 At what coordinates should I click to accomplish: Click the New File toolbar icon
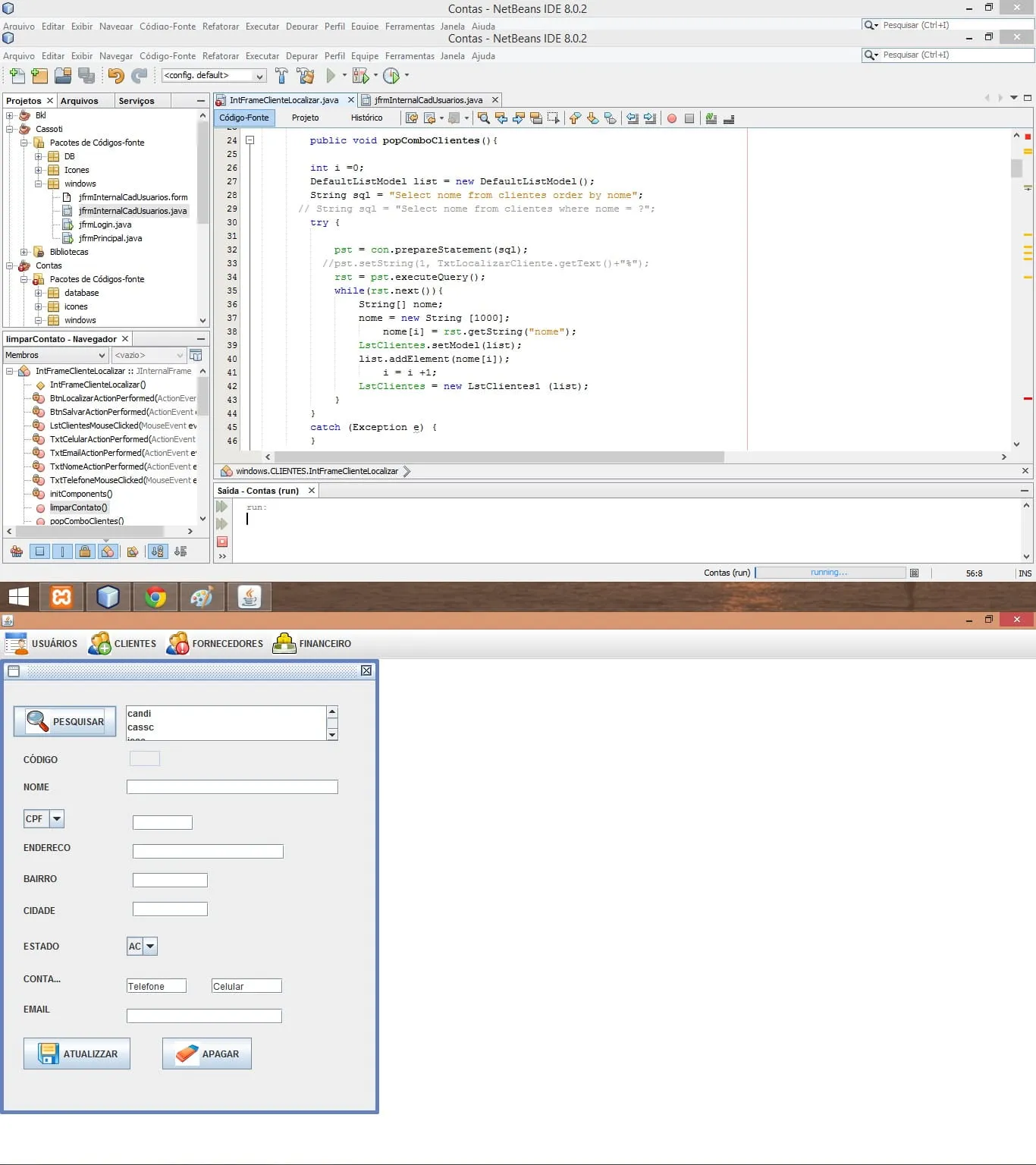pyautogui.click(x=17, y=75)
